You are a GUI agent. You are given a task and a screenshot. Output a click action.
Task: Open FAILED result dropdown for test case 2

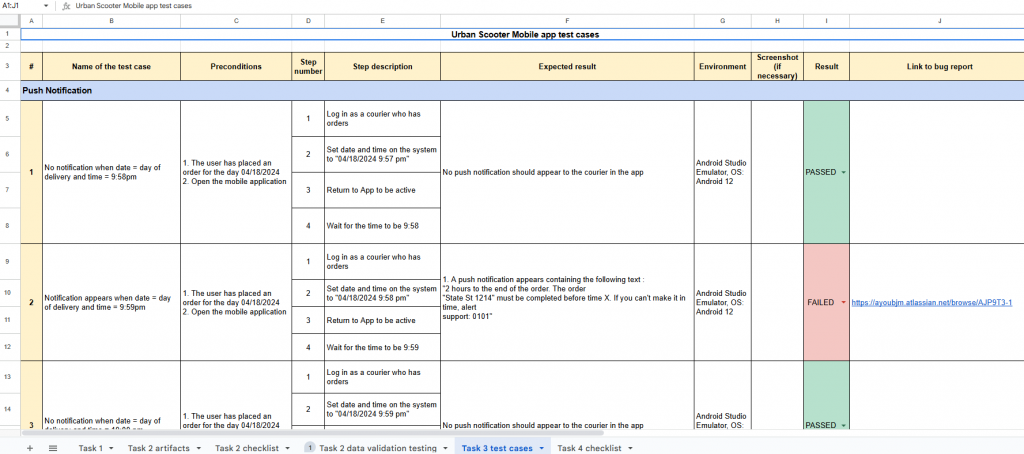coord(843,302)
